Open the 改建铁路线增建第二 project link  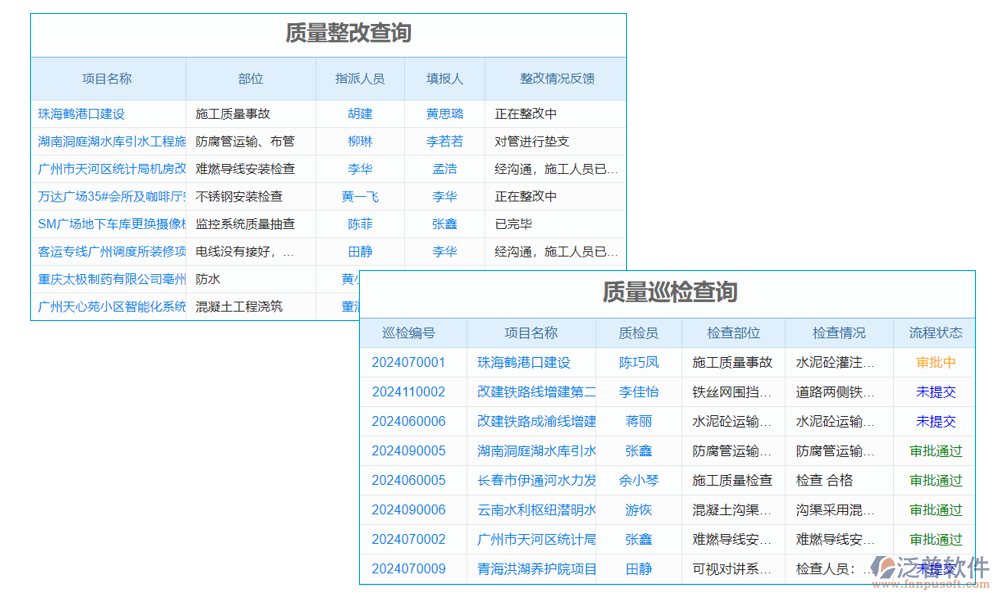tap(531, 392)
